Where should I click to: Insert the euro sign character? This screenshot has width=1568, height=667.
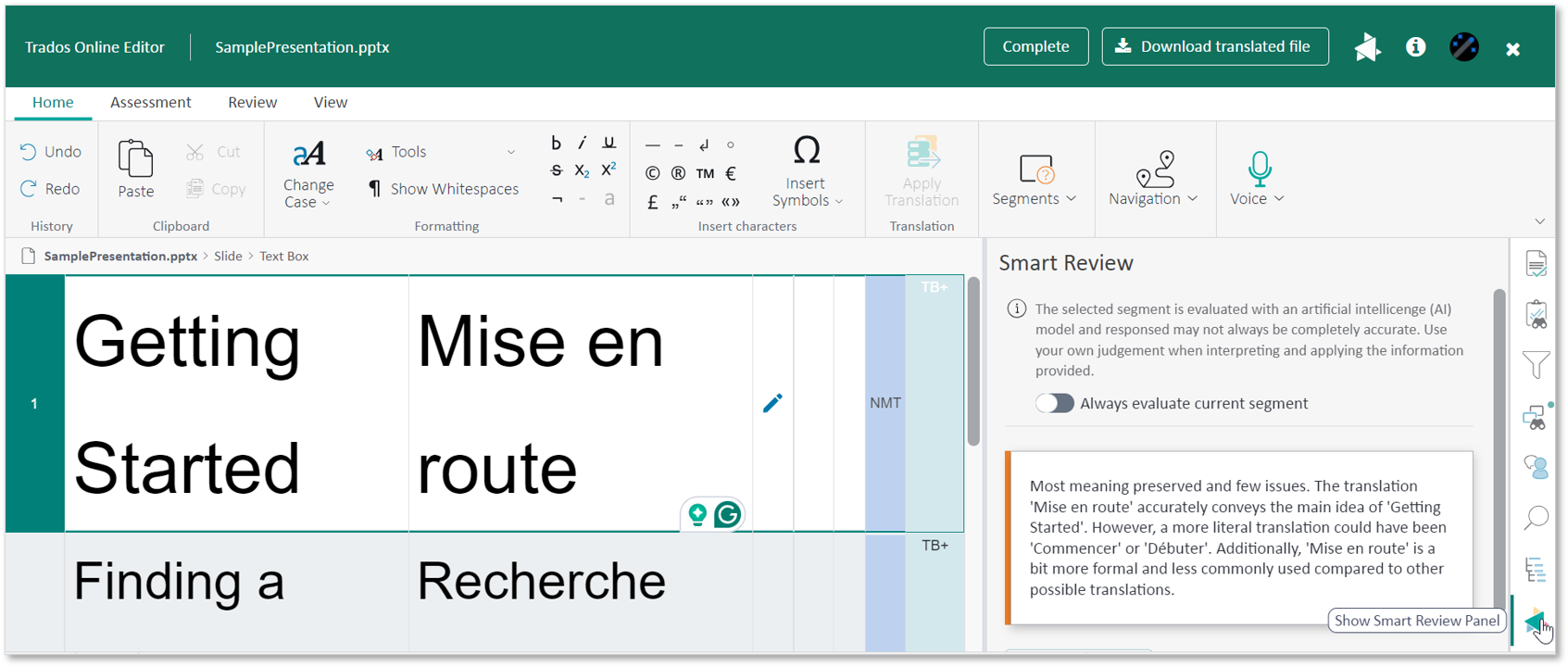[x=731, y=173]
